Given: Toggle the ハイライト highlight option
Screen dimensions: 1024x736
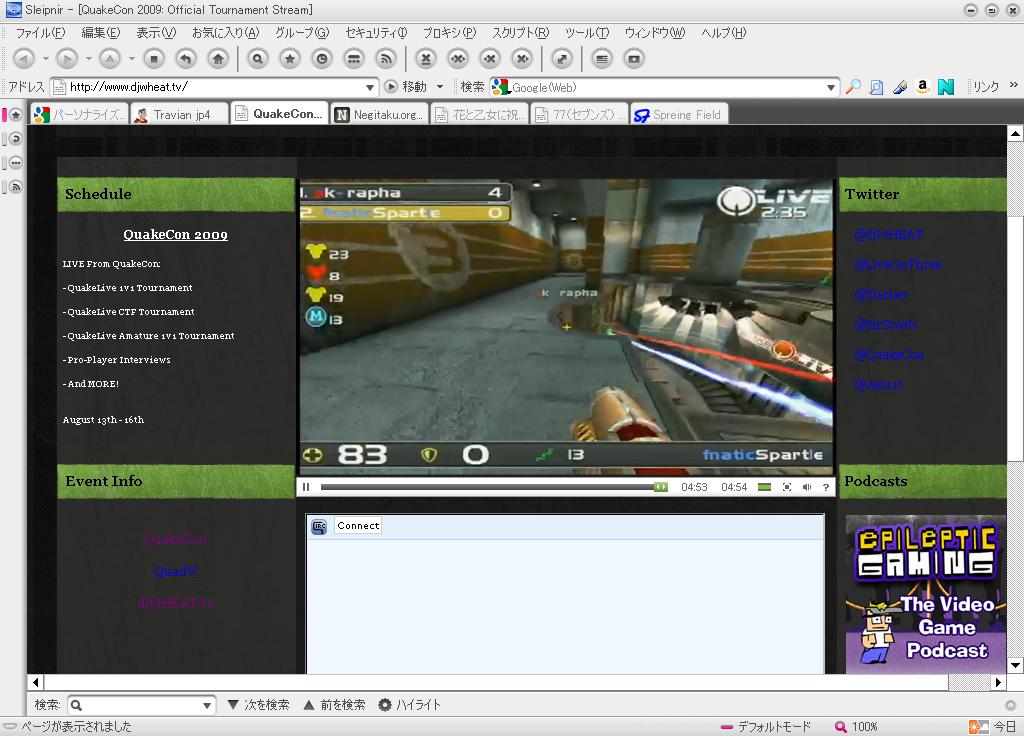Looking at the screenshot, I should [x=409, y=705].
